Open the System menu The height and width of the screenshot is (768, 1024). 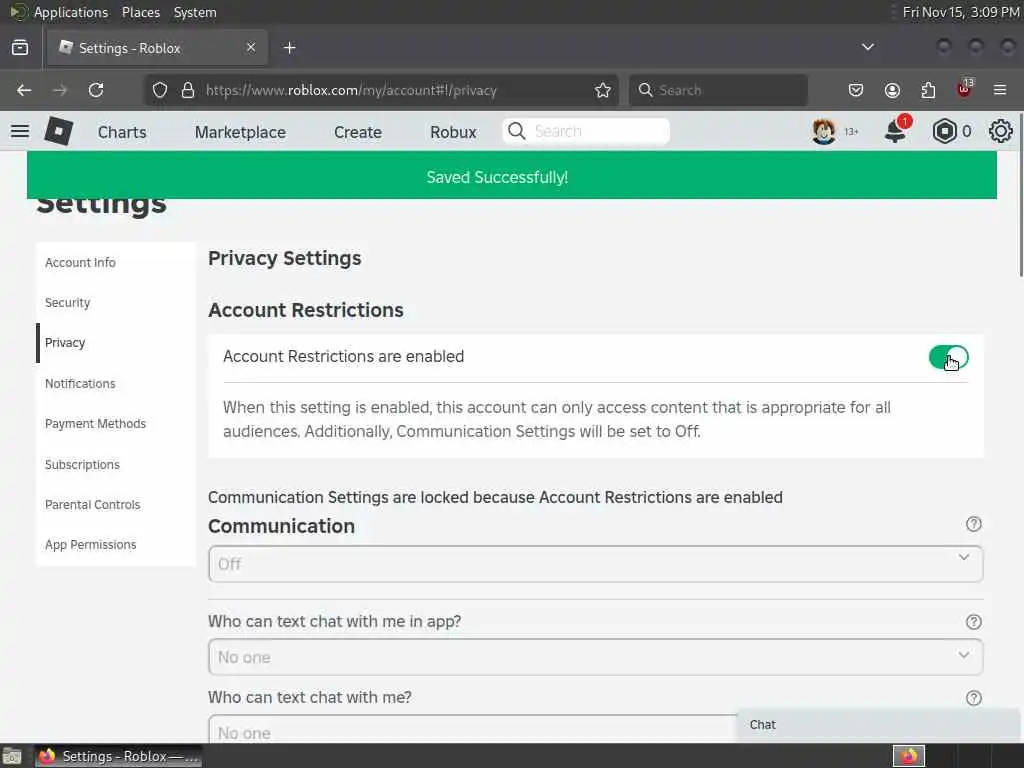195,12
